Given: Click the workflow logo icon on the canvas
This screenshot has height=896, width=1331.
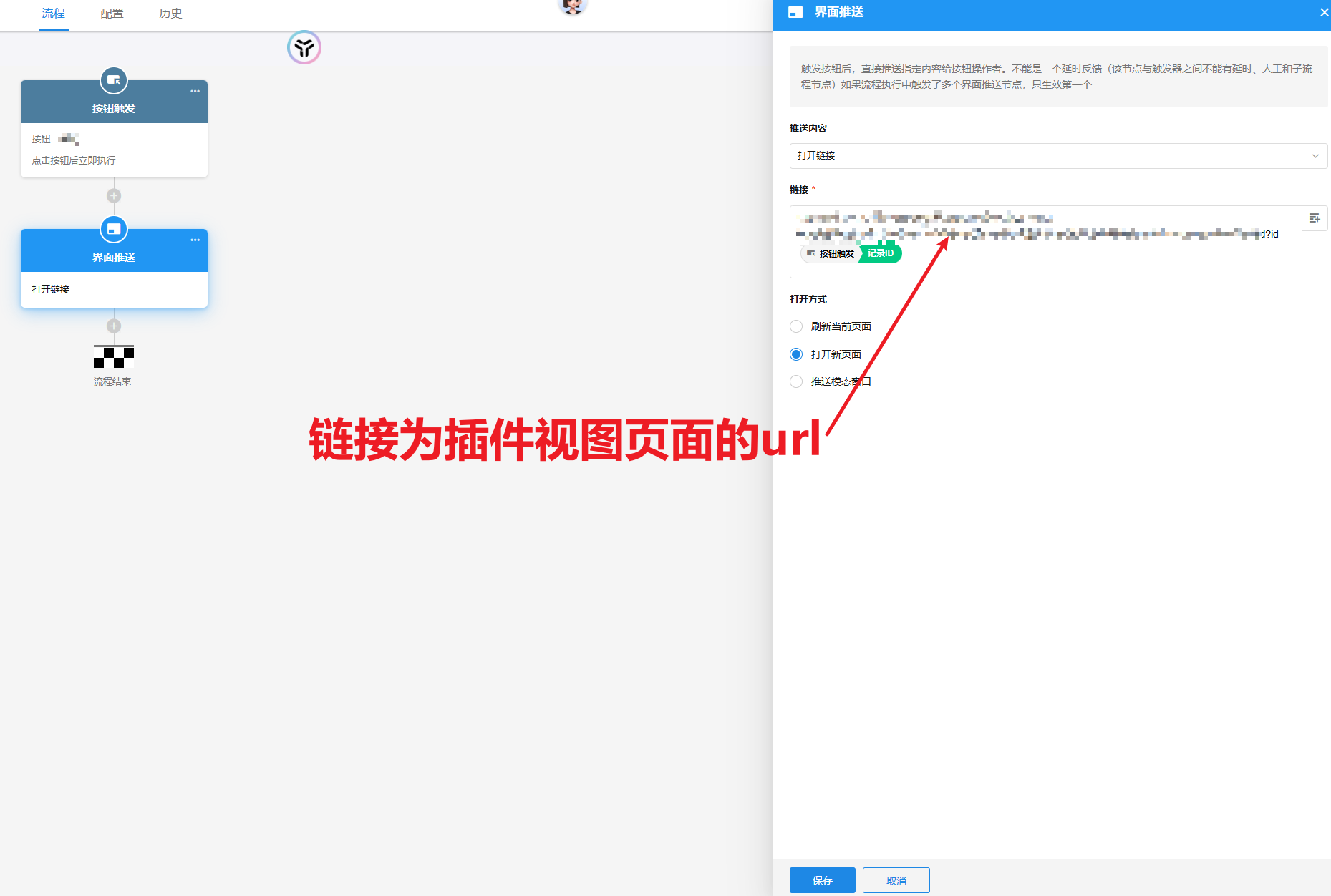Looking at the screenshot, I should [x=304, y=47].
